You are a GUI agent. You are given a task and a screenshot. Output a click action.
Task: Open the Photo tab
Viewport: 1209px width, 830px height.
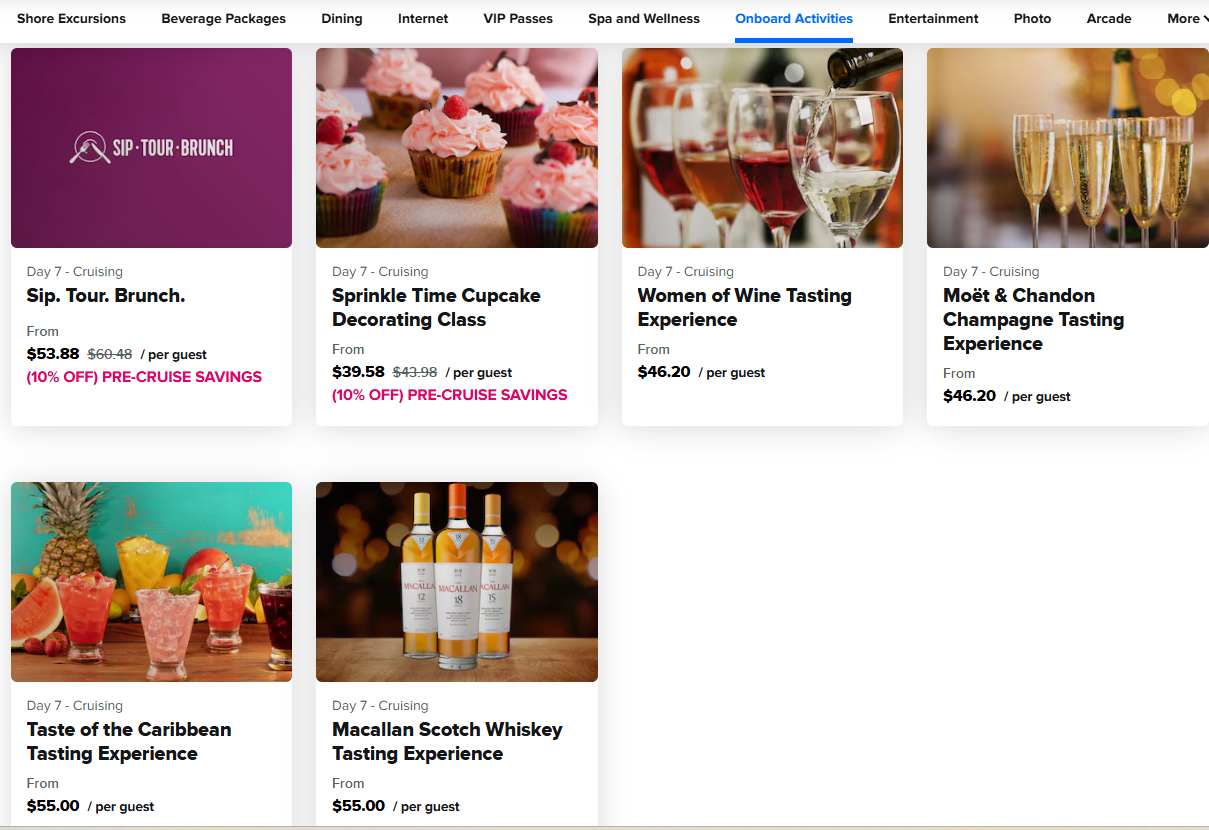coord(1032,19)
